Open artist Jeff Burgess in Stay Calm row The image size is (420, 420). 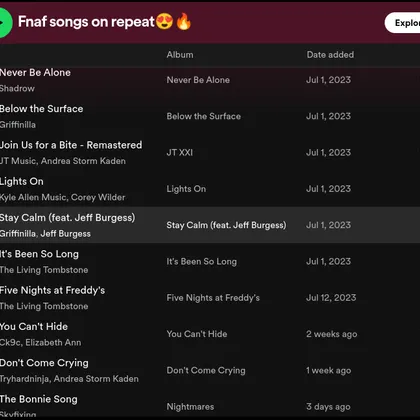65,234
